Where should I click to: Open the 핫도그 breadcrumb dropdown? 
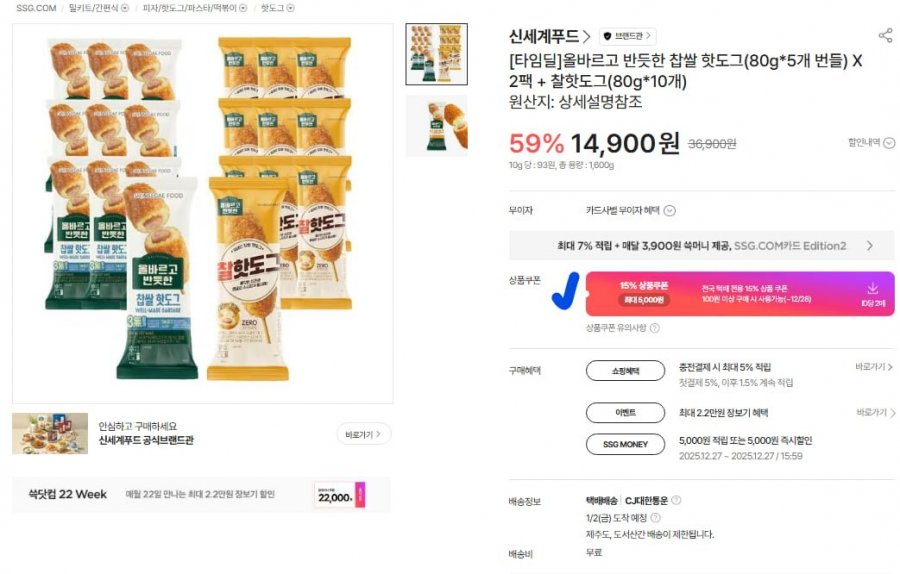tap(290, 8)
